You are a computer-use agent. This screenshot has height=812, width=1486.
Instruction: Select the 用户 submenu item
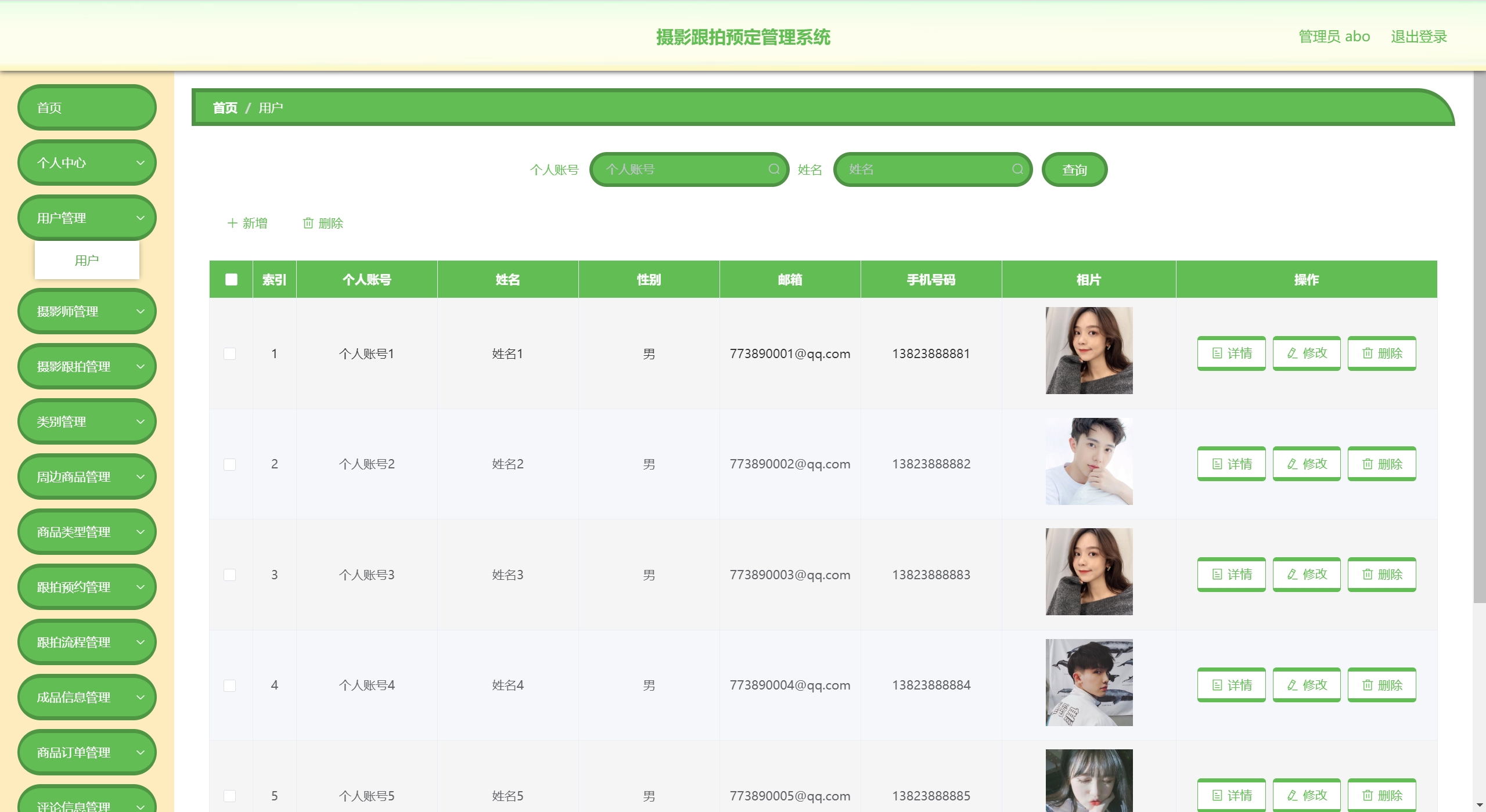click(x=87, y=260)
